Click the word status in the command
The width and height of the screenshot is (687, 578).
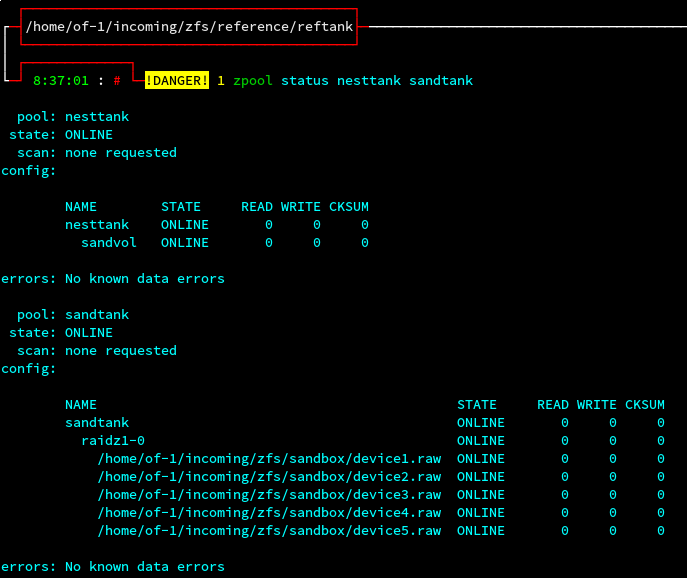305,81
